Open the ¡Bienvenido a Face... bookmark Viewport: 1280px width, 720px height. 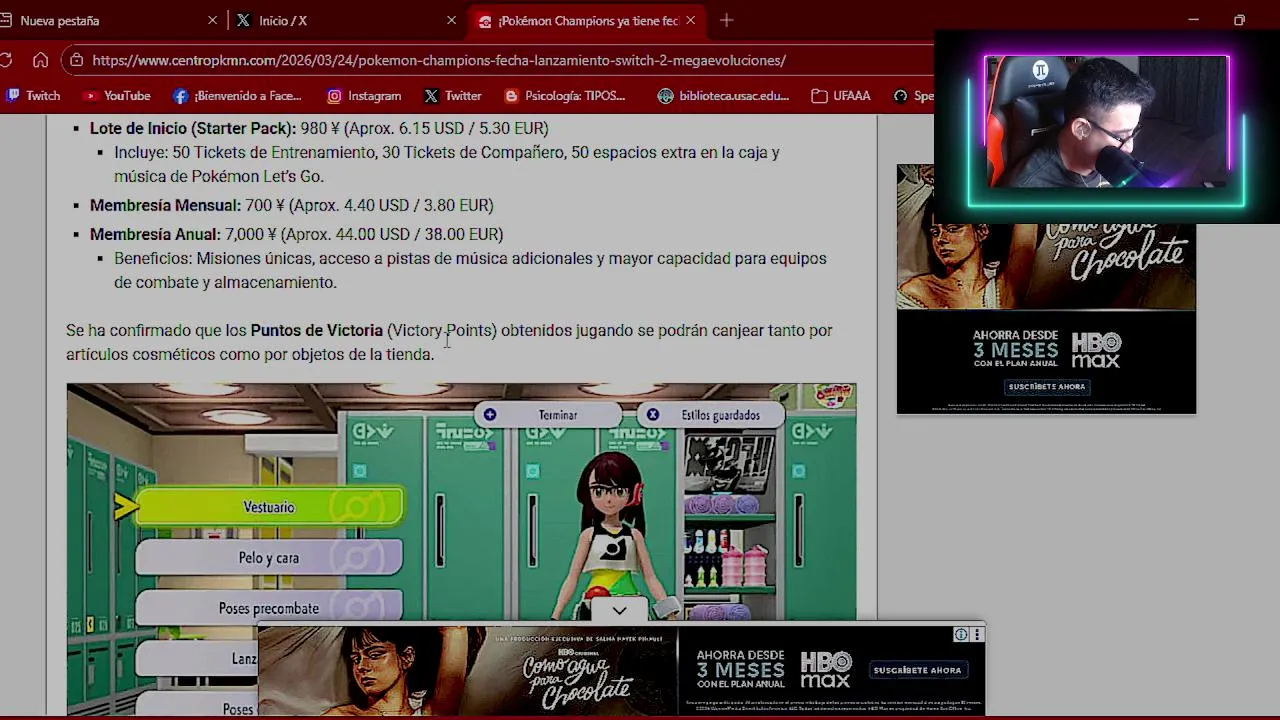tap(237, 96)
